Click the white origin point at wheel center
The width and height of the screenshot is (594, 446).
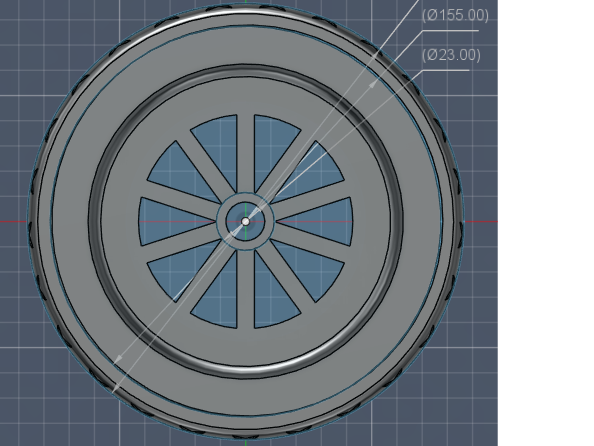[245, 221]
